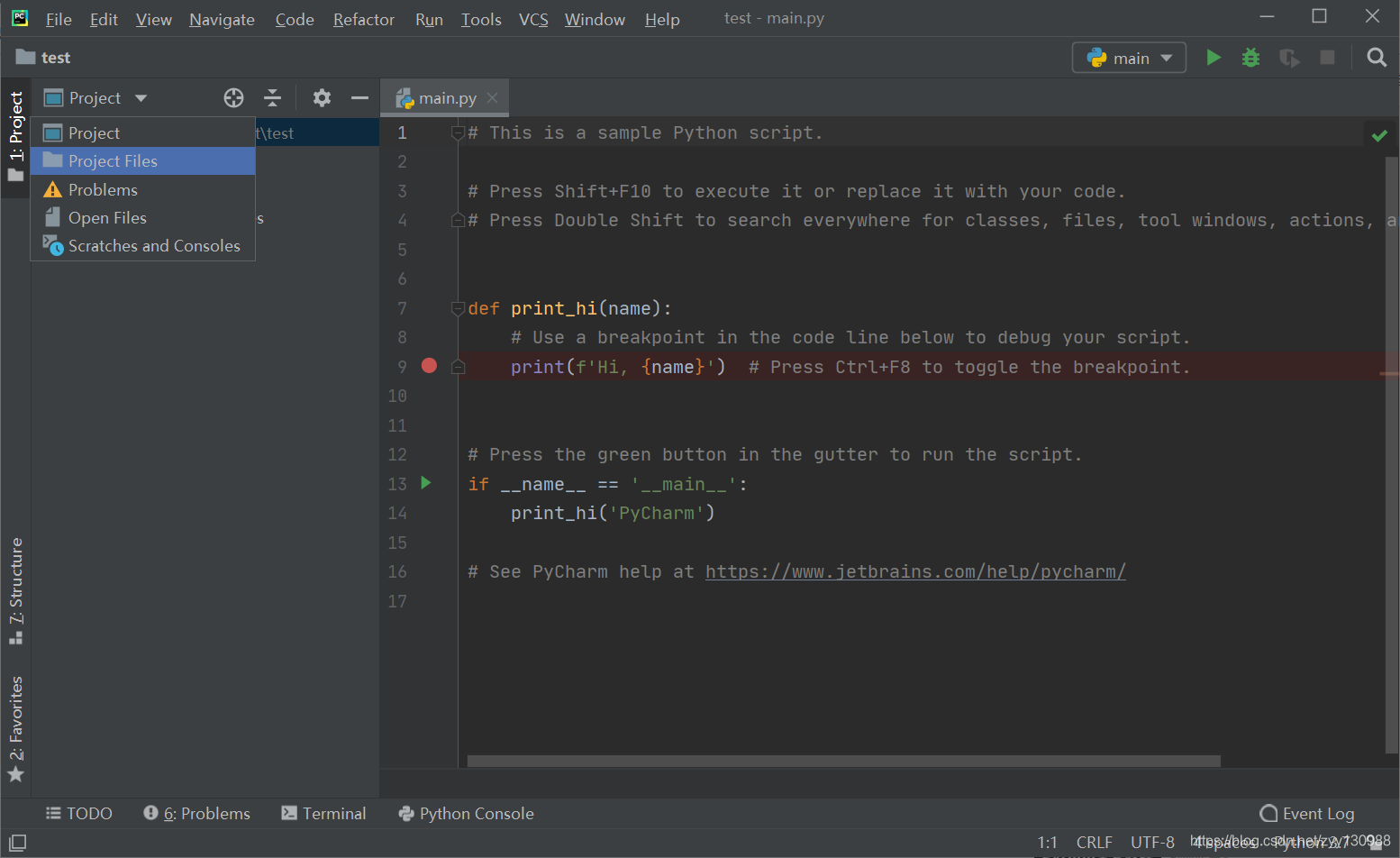Click fold end marker on line 9
Viewport: 1400px width, 858px height.
(x=458, y=367)
